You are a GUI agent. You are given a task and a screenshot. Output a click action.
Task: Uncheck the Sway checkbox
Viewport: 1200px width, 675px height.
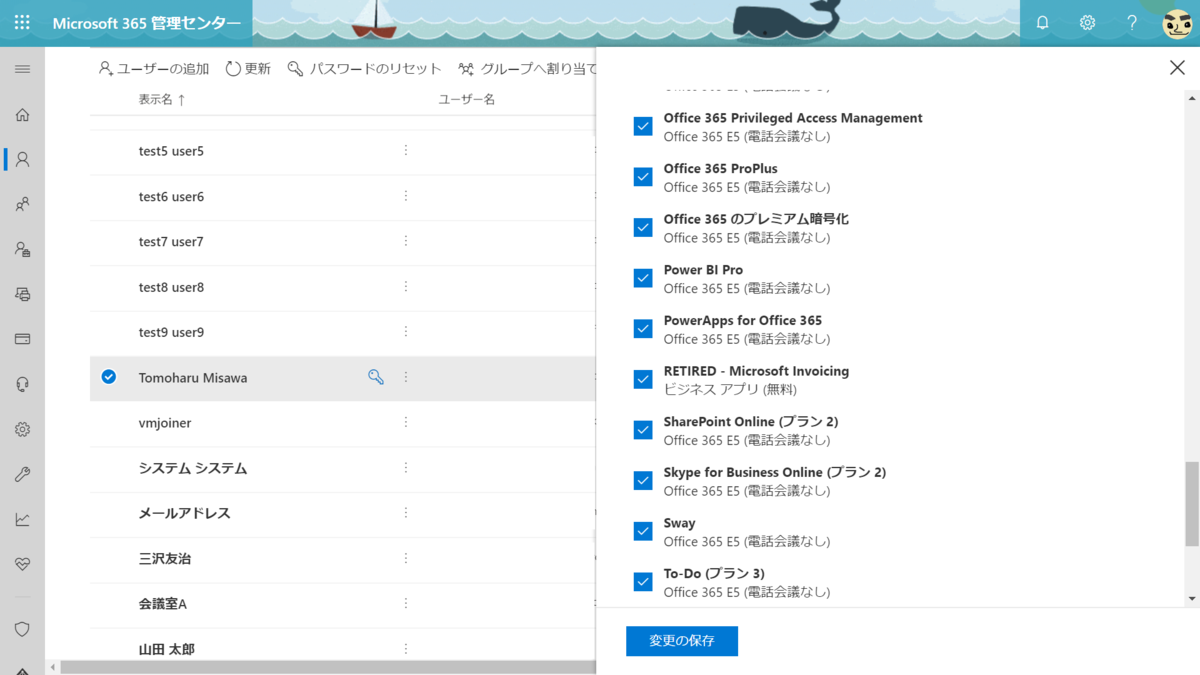coord(643,531)
